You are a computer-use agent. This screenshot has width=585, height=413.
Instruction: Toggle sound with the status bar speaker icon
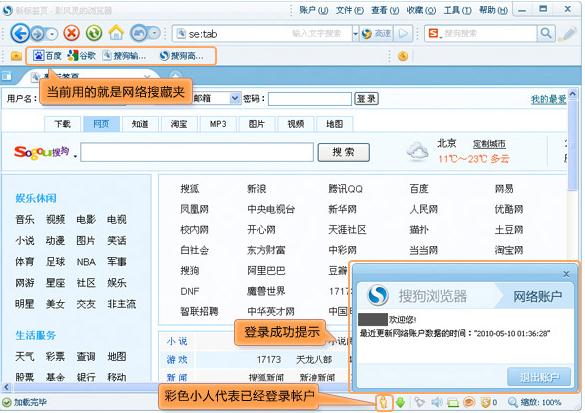click(437, 403)
